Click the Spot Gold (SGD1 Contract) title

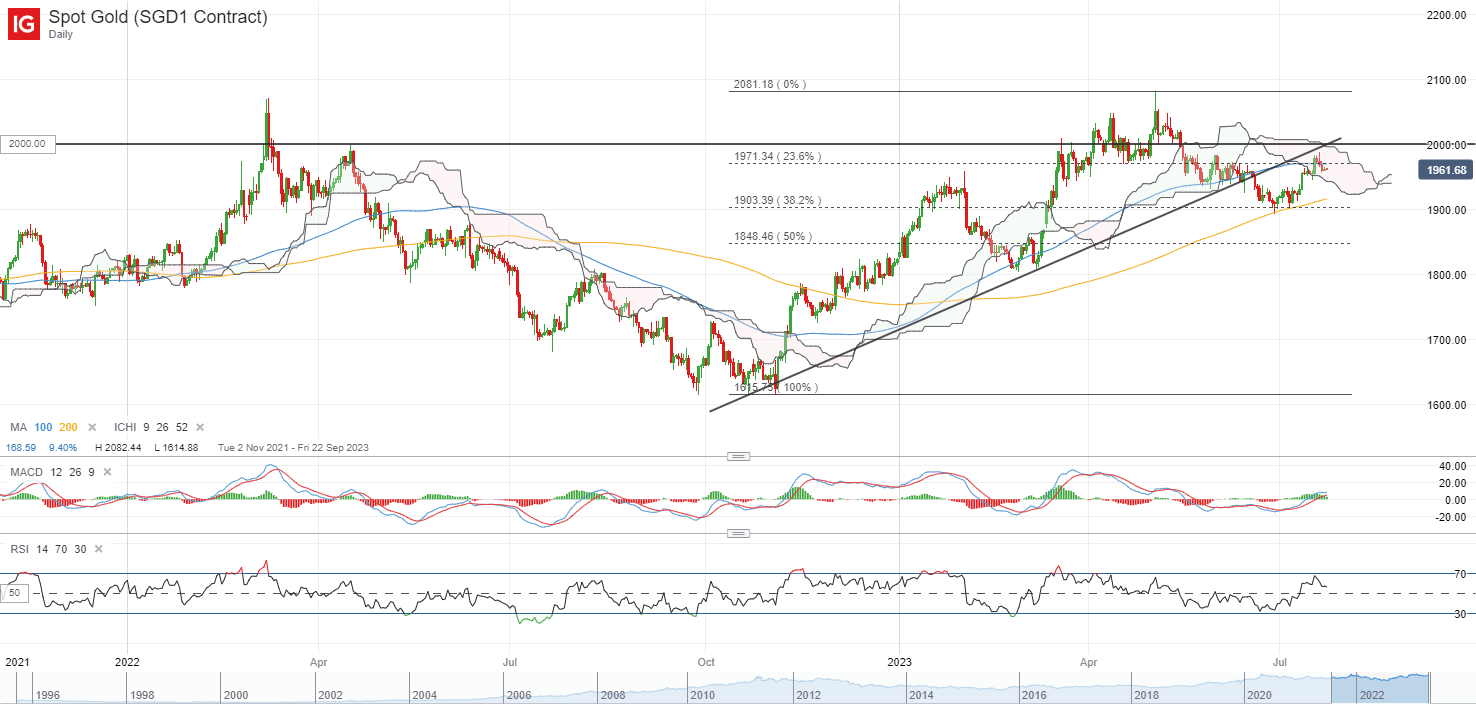[x=158, y=18]
